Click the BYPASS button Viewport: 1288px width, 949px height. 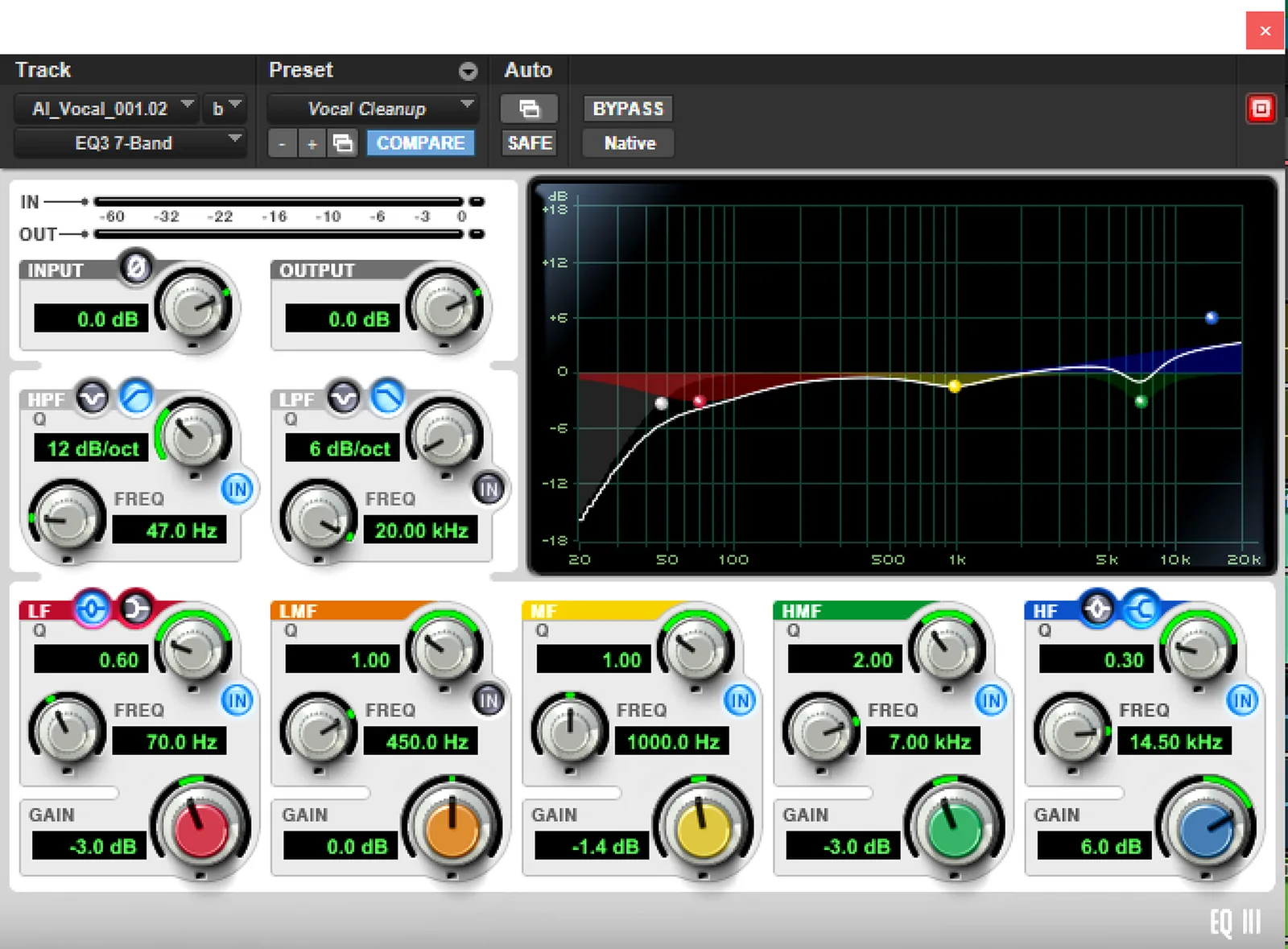(x=628, y=109)
